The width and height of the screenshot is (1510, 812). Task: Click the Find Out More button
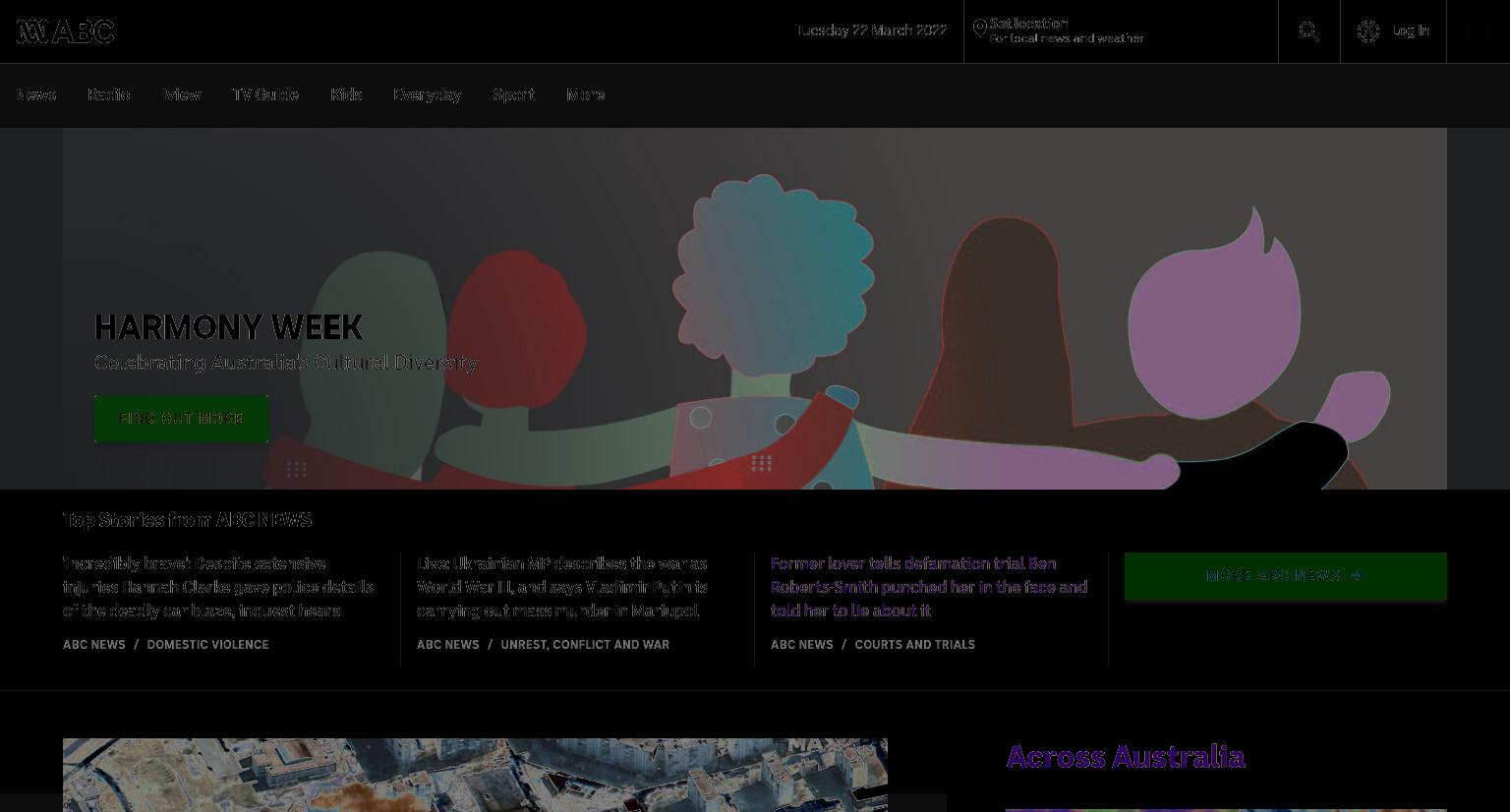point(181,419)
